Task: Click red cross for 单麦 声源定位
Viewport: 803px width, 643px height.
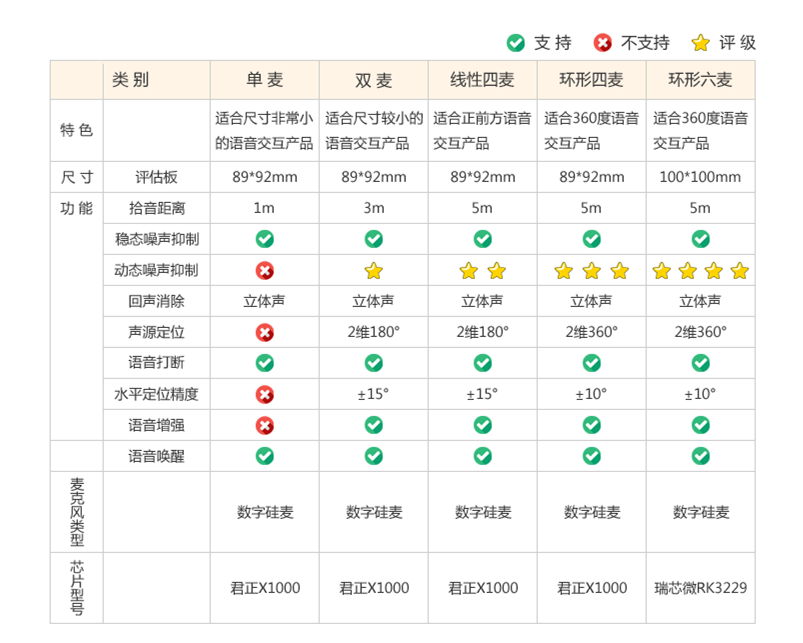Action: click(264, 332)
